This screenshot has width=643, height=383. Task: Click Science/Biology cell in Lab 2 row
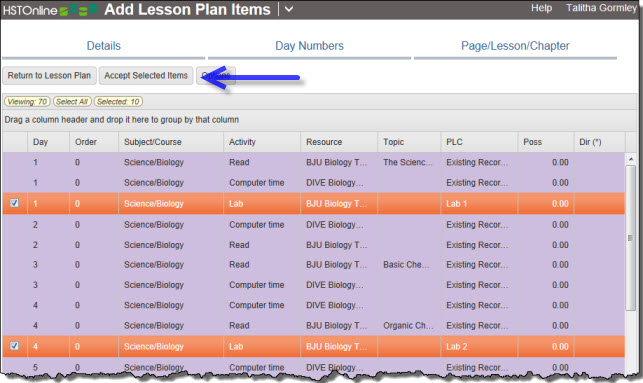point(171,347)
